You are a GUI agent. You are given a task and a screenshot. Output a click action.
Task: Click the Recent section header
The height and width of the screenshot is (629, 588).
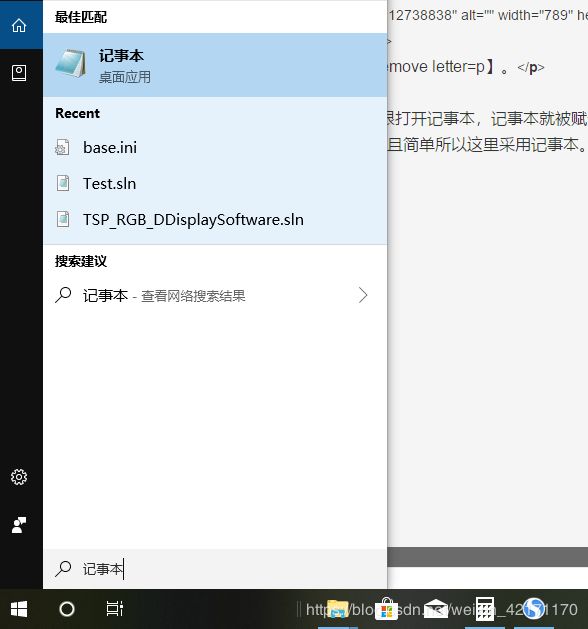77,114
